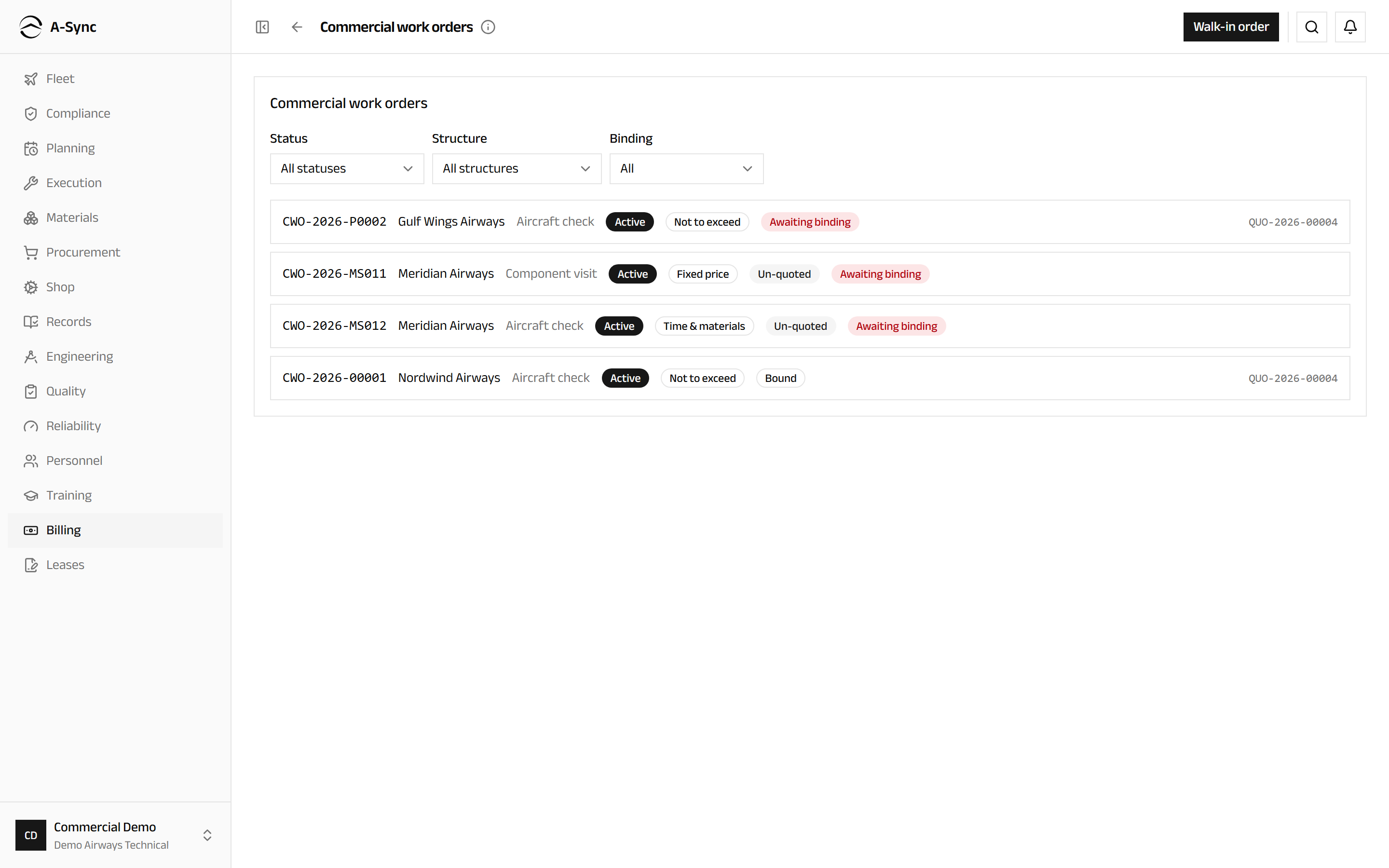Open the Structure All structures dropdown

pyautogui.click(x=517, y=169)
